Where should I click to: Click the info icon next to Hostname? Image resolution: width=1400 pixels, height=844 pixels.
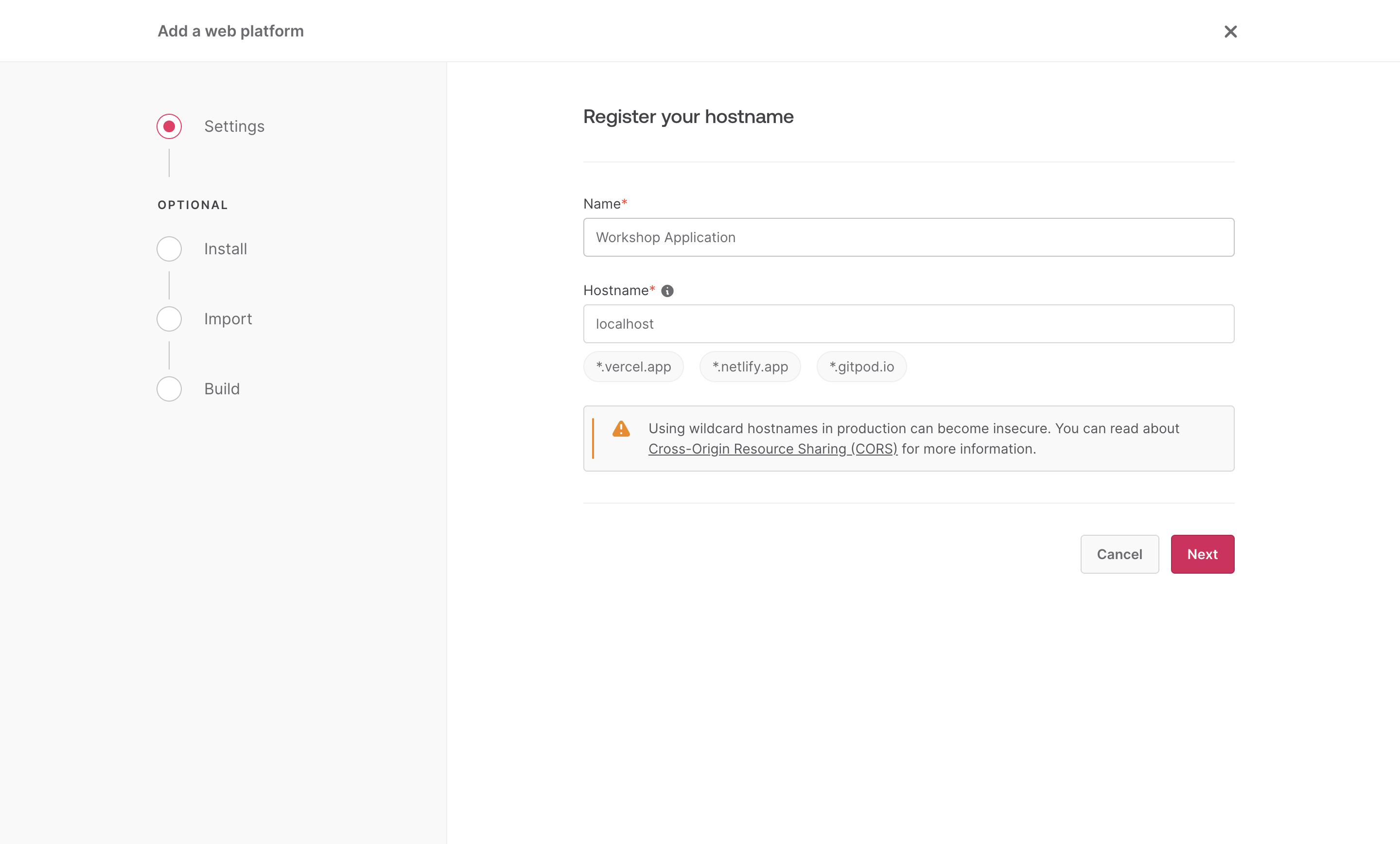(667, 290)
